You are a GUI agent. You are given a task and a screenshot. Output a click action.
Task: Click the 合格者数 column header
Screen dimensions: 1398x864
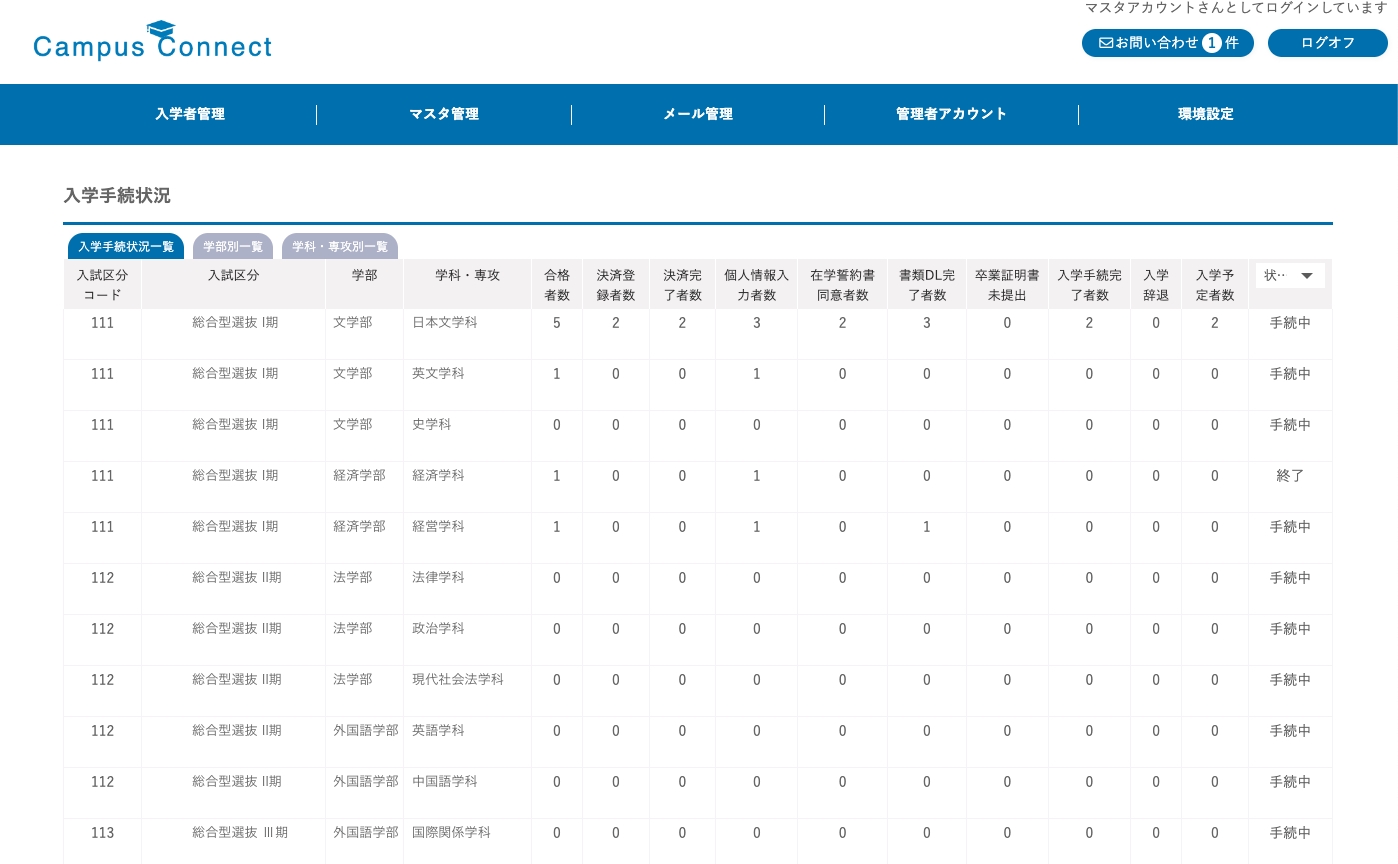tap(557, 285)
